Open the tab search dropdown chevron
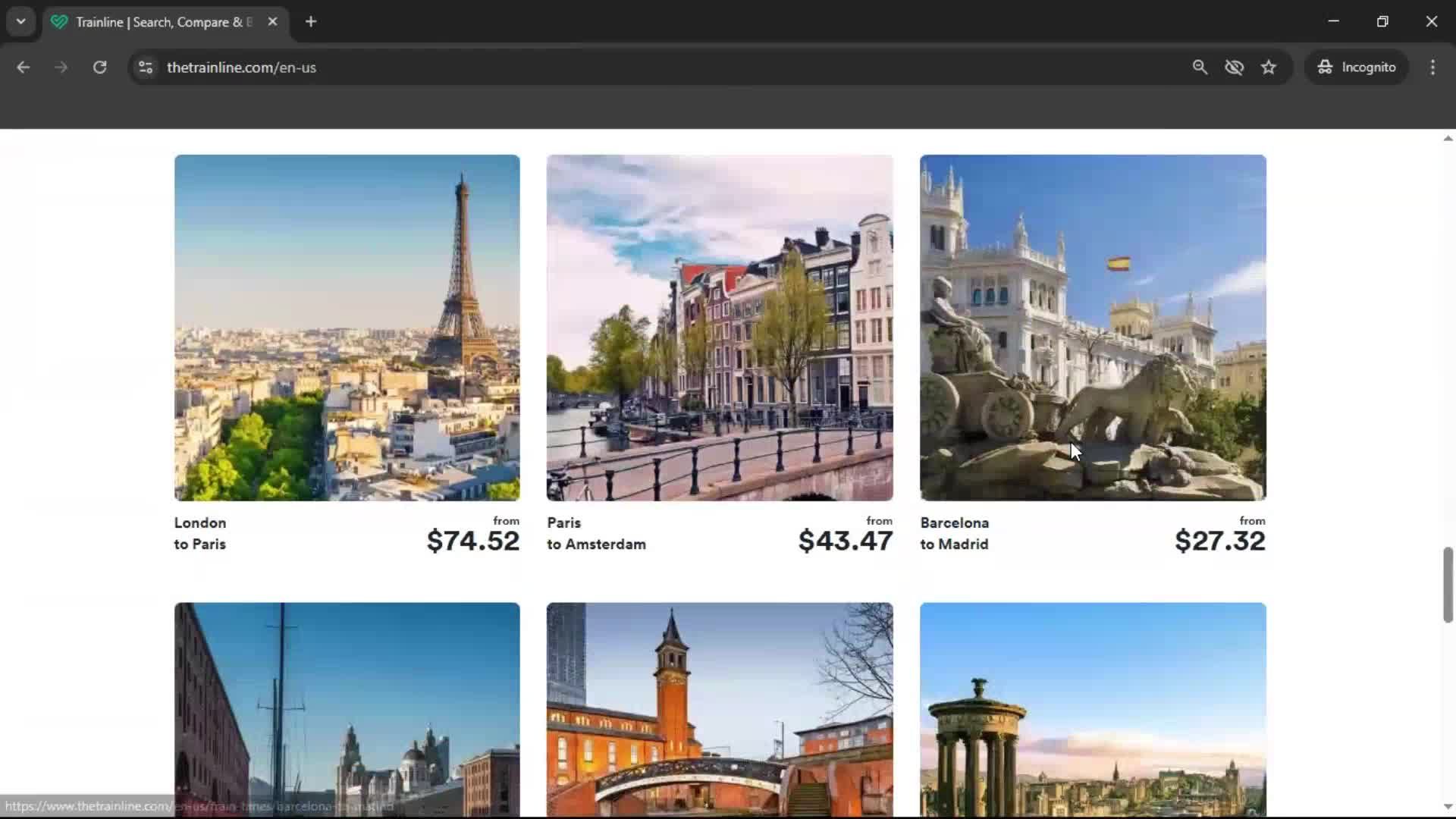 coord(20,21)
